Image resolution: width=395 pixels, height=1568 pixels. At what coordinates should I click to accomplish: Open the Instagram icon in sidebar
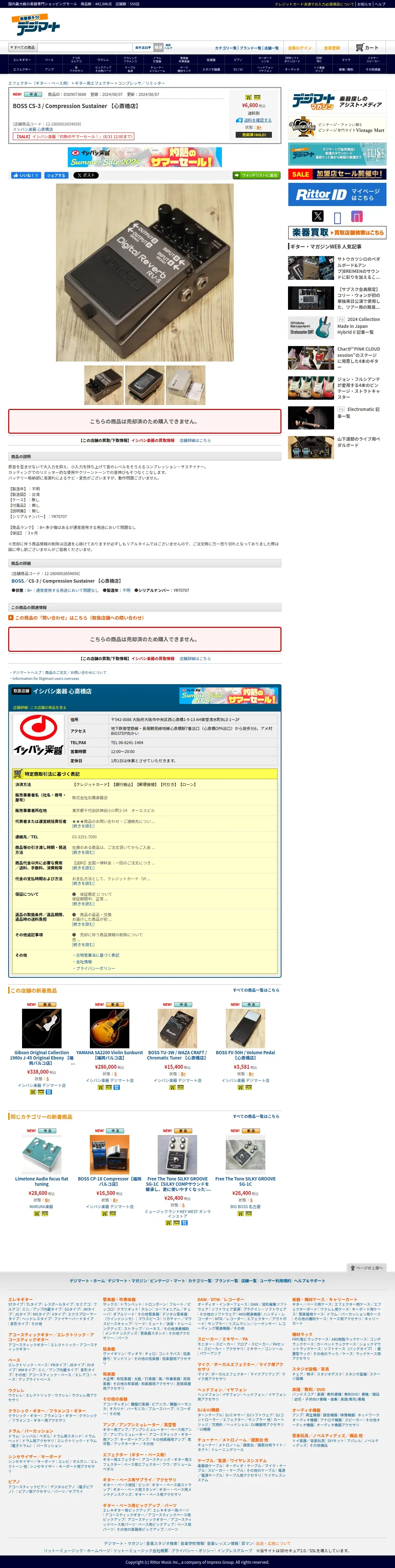pyautogui.click(x=357, y=216)
